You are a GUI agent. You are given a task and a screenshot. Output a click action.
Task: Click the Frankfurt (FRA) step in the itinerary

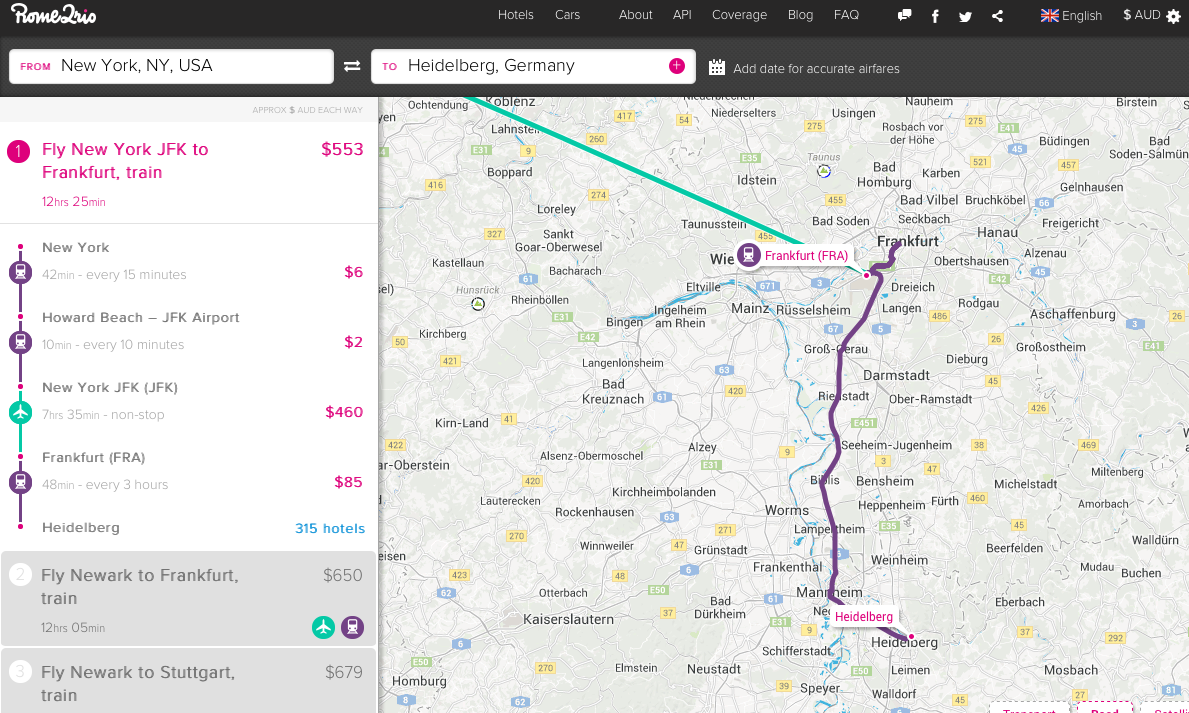click(x=93, y=457)
